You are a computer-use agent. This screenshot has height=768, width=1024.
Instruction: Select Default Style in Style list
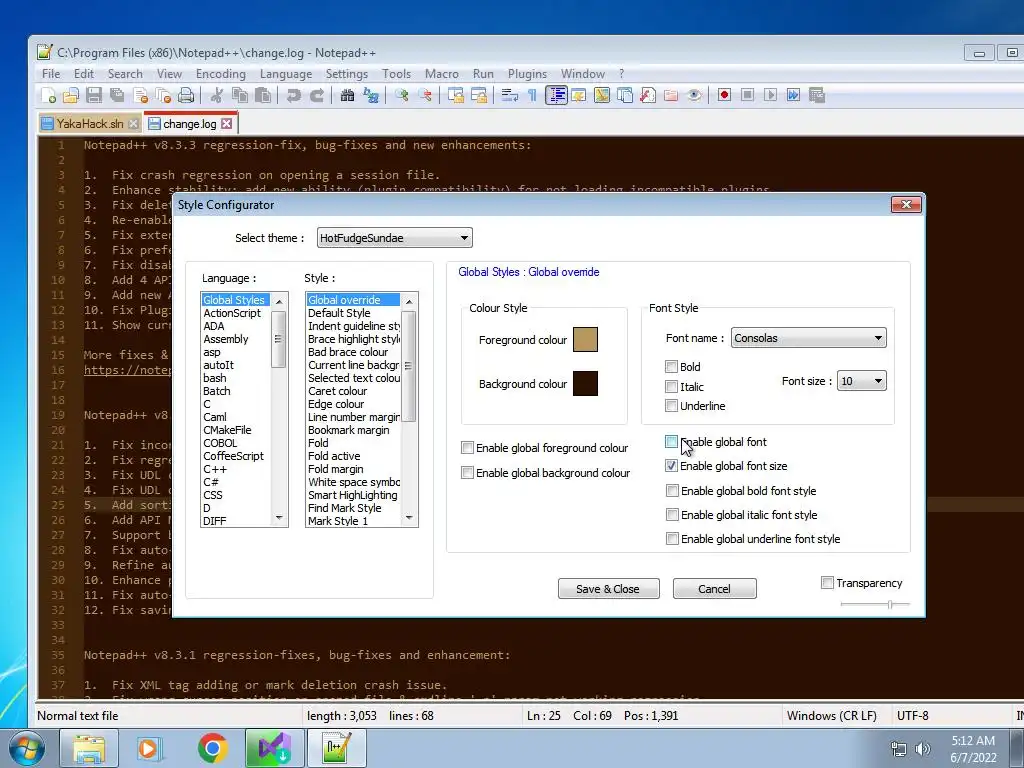click(x=339, y=313)
